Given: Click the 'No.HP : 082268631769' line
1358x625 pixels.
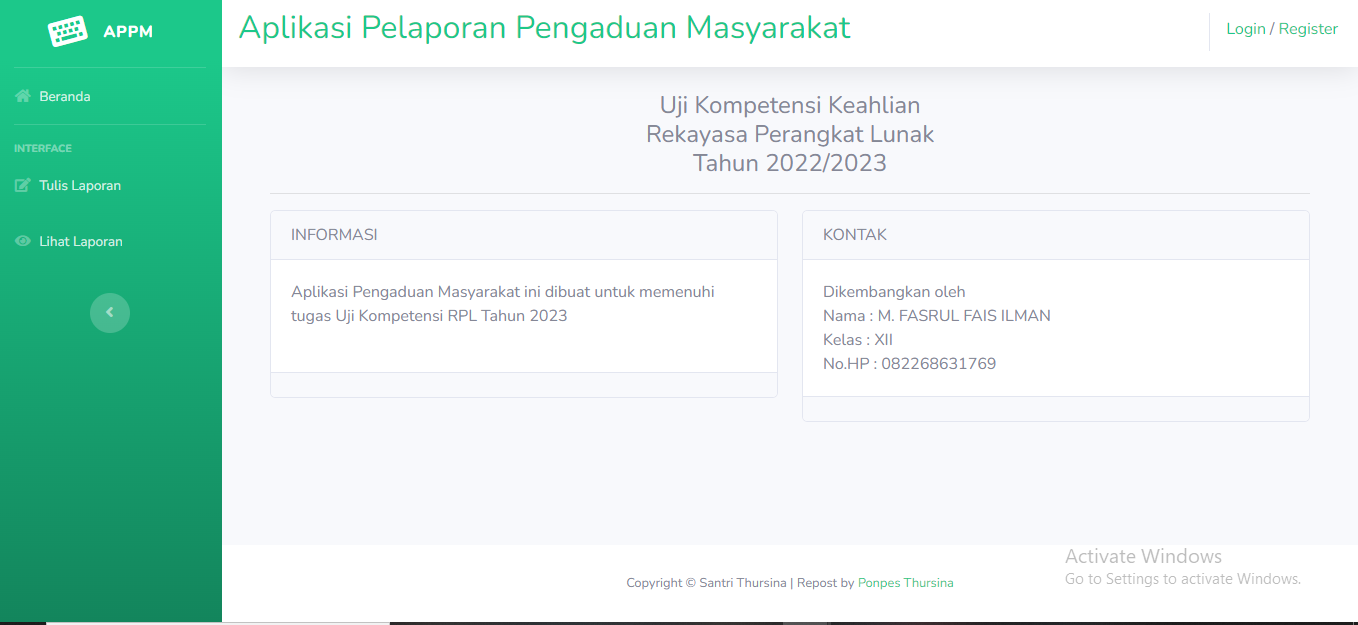Looking at the screenshot, I should tap(909, 364).
